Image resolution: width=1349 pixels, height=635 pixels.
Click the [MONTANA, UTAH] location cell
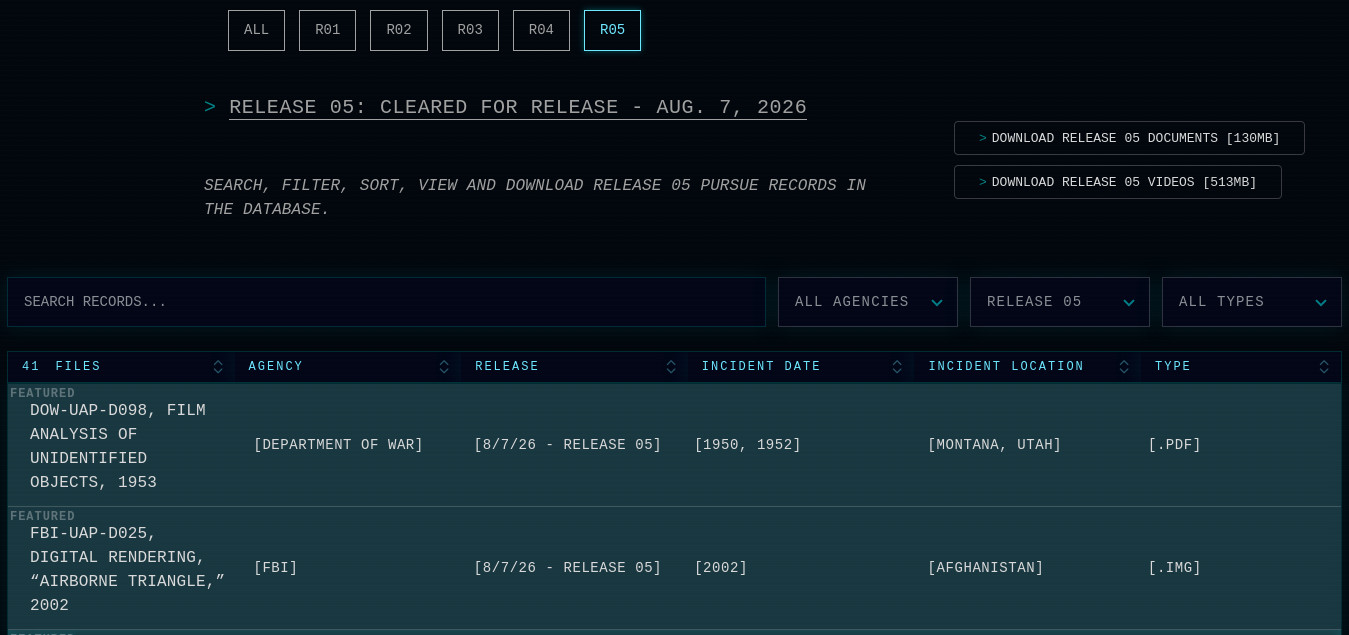(x=994, y=445)
